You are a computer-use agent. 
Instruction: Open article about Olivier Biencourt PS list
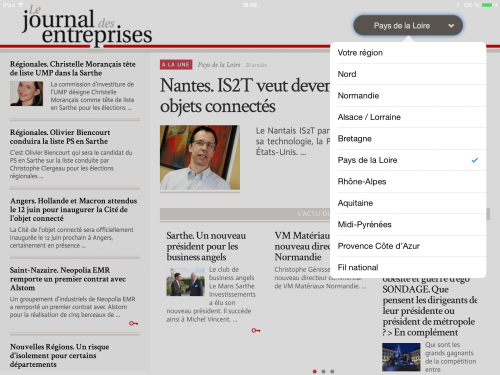pos(60,137)
